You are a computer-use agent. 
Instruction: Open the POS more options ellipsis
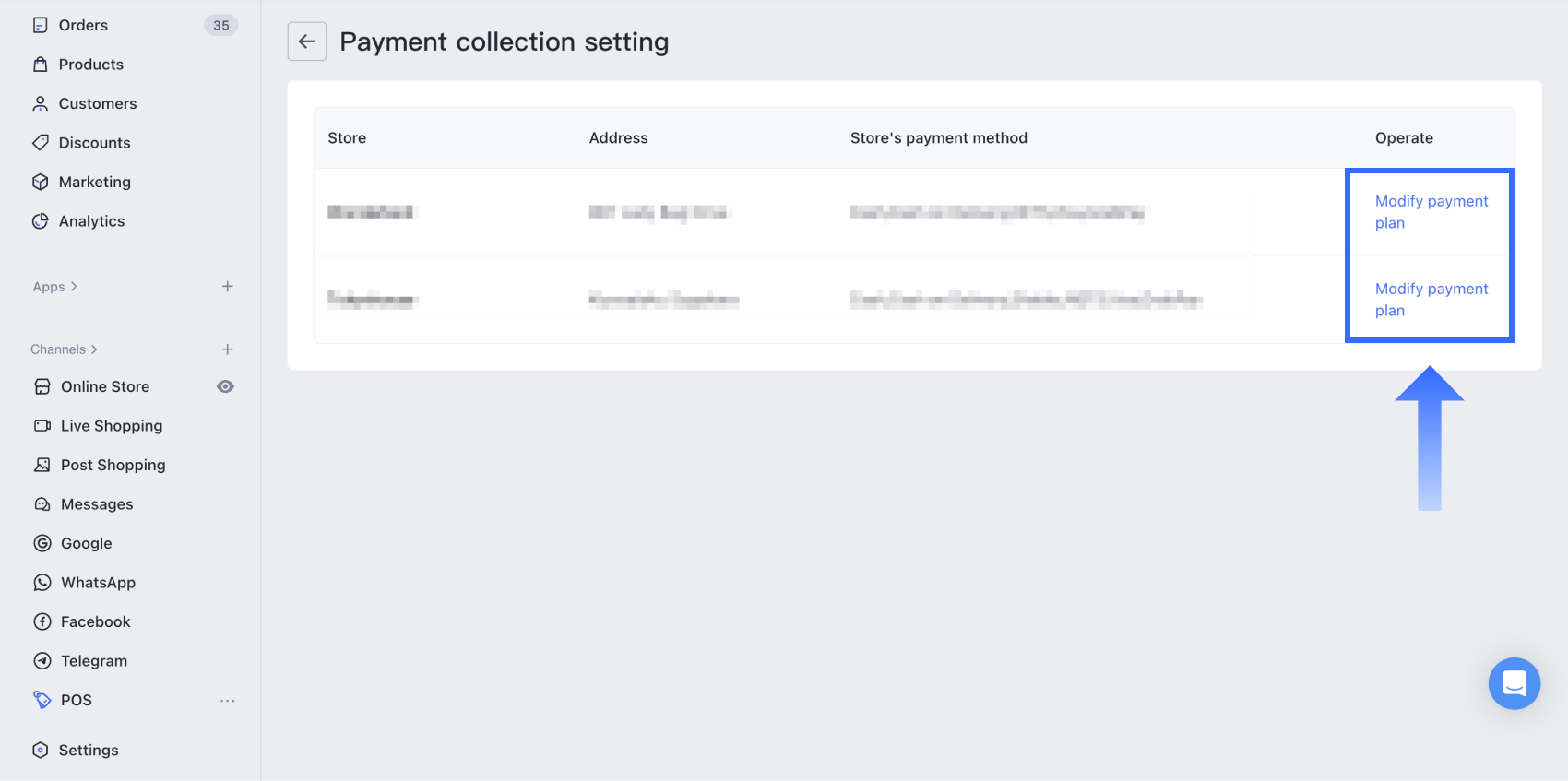[x=228, y=701]
